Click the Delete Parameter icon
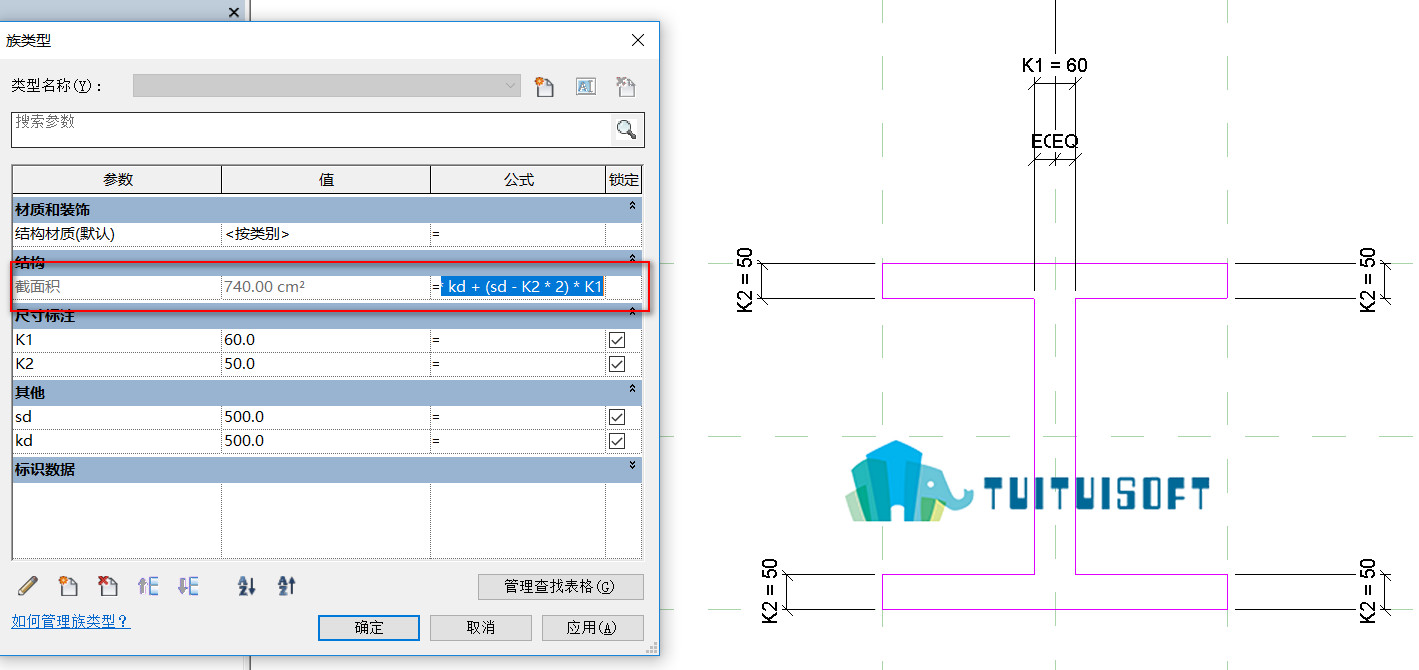This screenshot has width=1419, height=670. (x=108, y=586)
